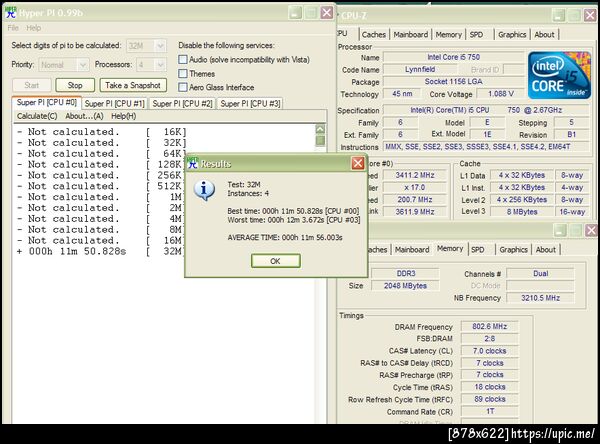Click the 1.088 V core voltage value
Viewport: 600px width, 444px height.
[501, 94]
